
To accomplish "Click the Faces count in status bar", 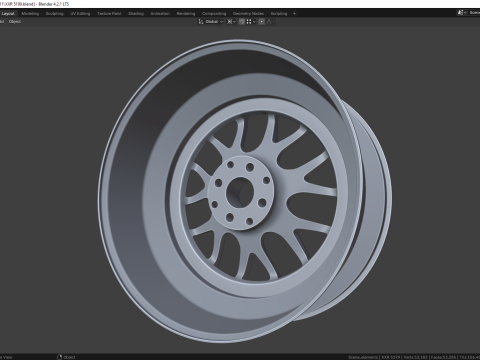I will pyautogui.click(x=444, y=357).
